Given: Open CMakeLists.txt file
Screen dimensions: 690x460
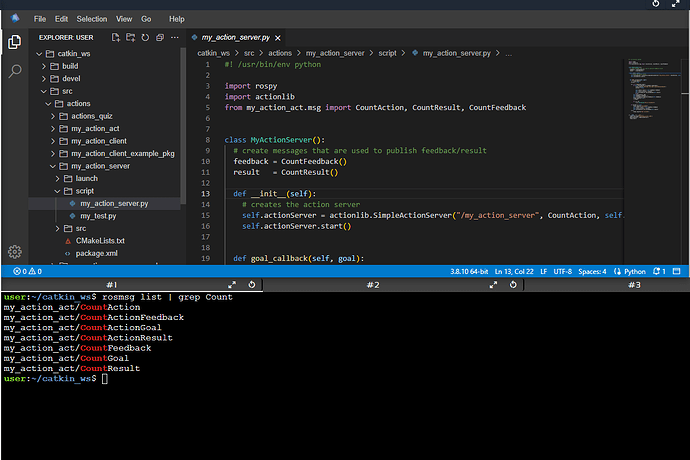Looking at the screenshot, I should pyautogui.click(x=100, y=241).
